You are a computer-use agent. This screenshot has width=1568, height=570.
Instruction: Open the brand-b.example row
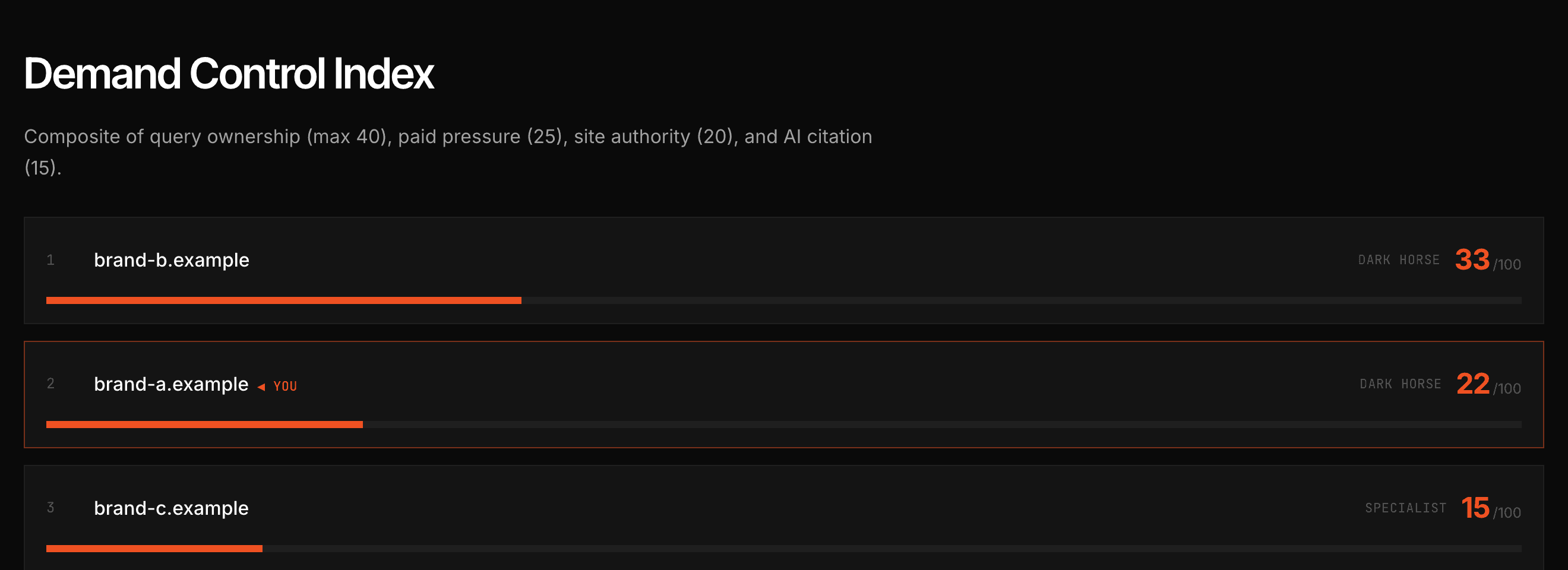click(x=783, y=270)
